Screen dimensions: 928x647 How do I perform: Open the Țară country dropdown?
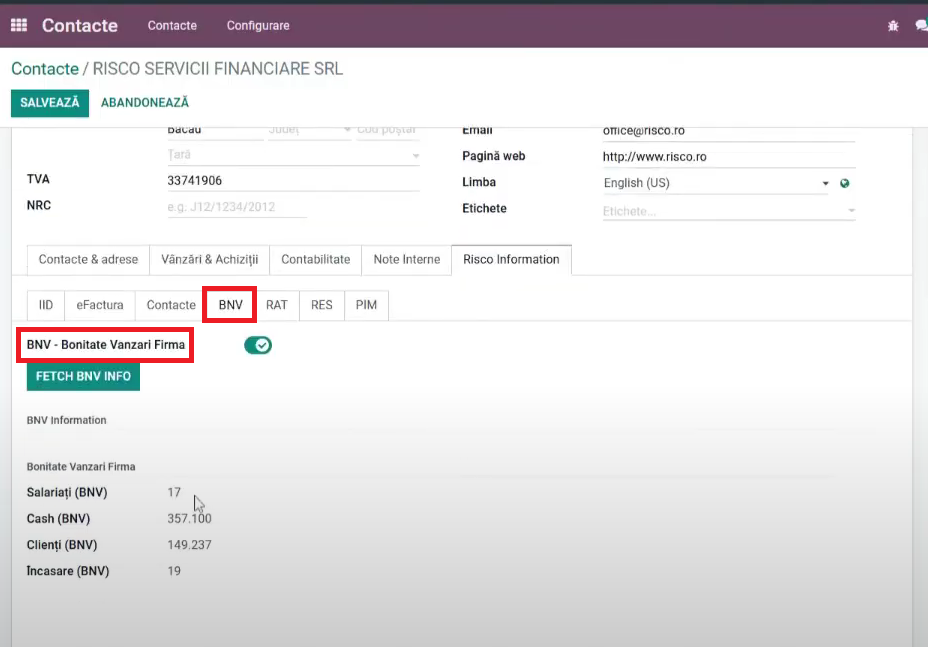click(293, 155)
